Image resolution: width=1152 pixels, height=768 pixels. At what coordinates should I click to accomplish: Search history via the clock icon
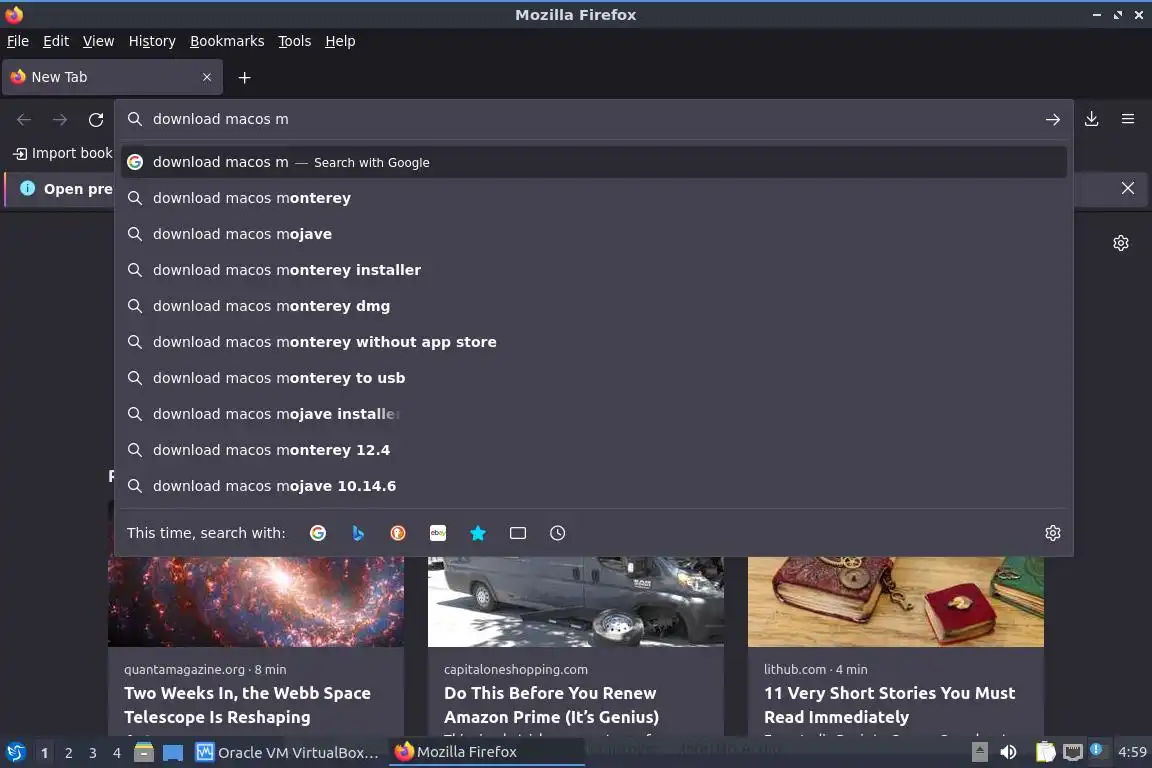[558, 533]
